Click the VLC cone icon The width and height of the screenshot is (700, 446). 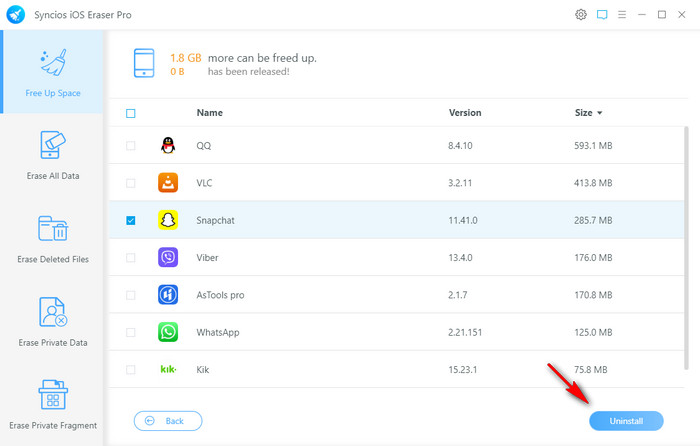click(168, 183)
